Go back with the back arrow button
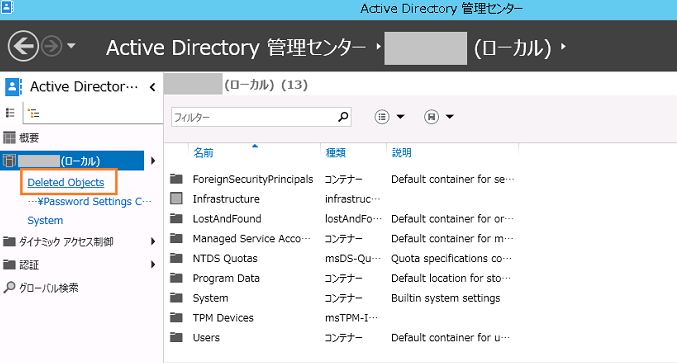 23,46
